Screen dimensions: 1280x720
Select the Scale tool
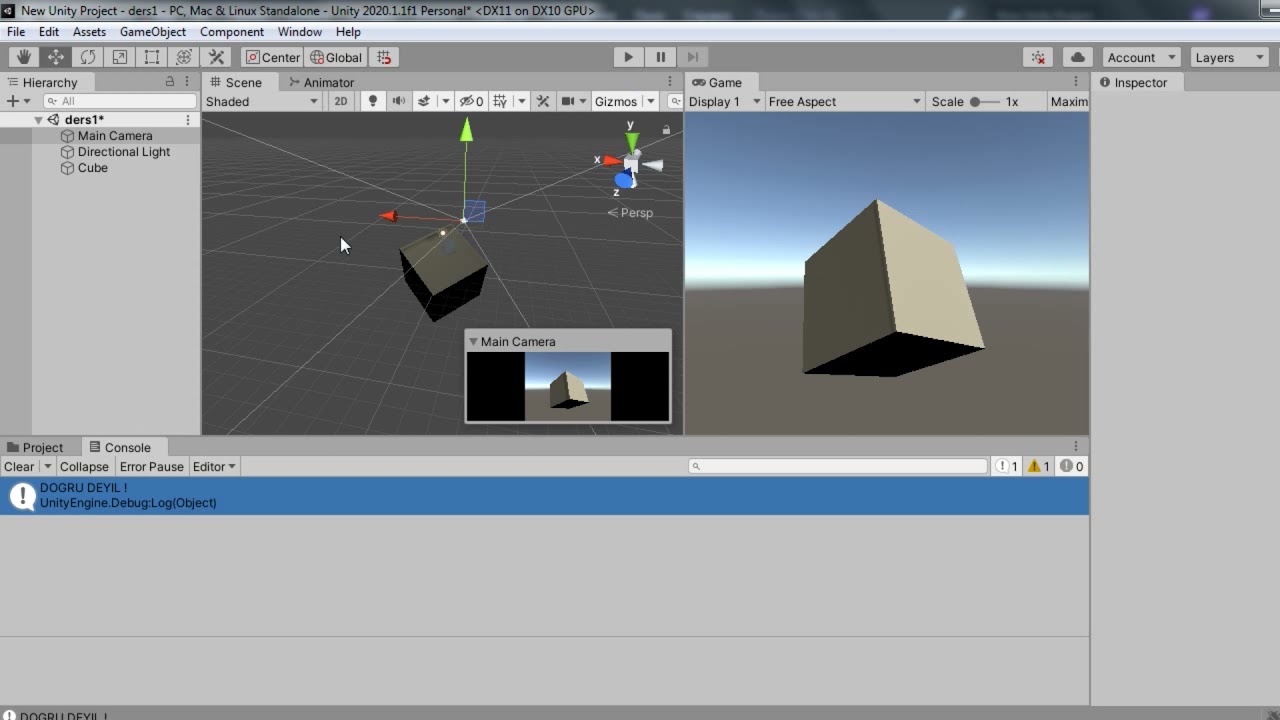pos(120,57)
